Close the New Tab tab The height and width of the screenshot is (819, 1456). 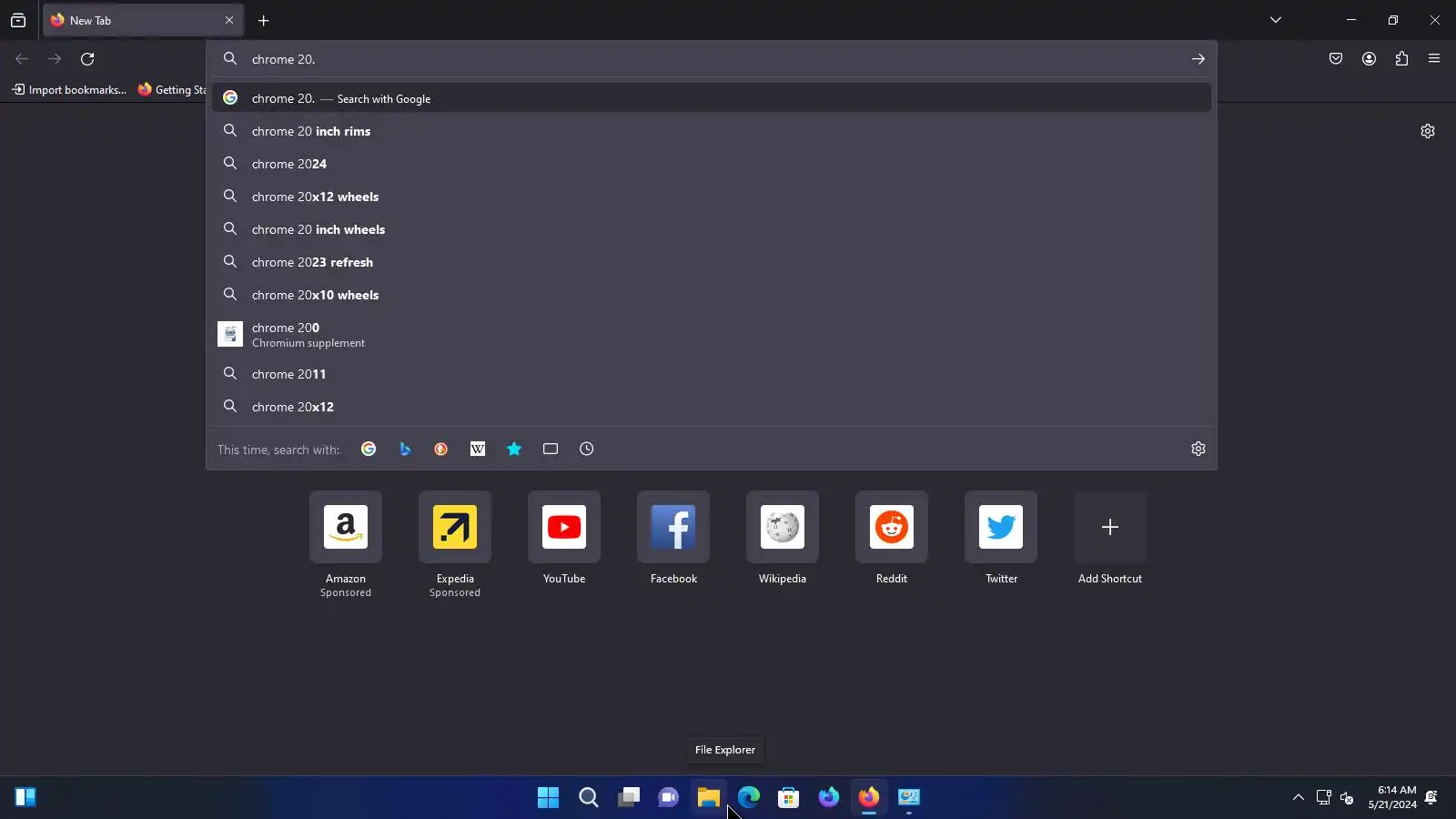pyautogui.click(x=229, y=20)
